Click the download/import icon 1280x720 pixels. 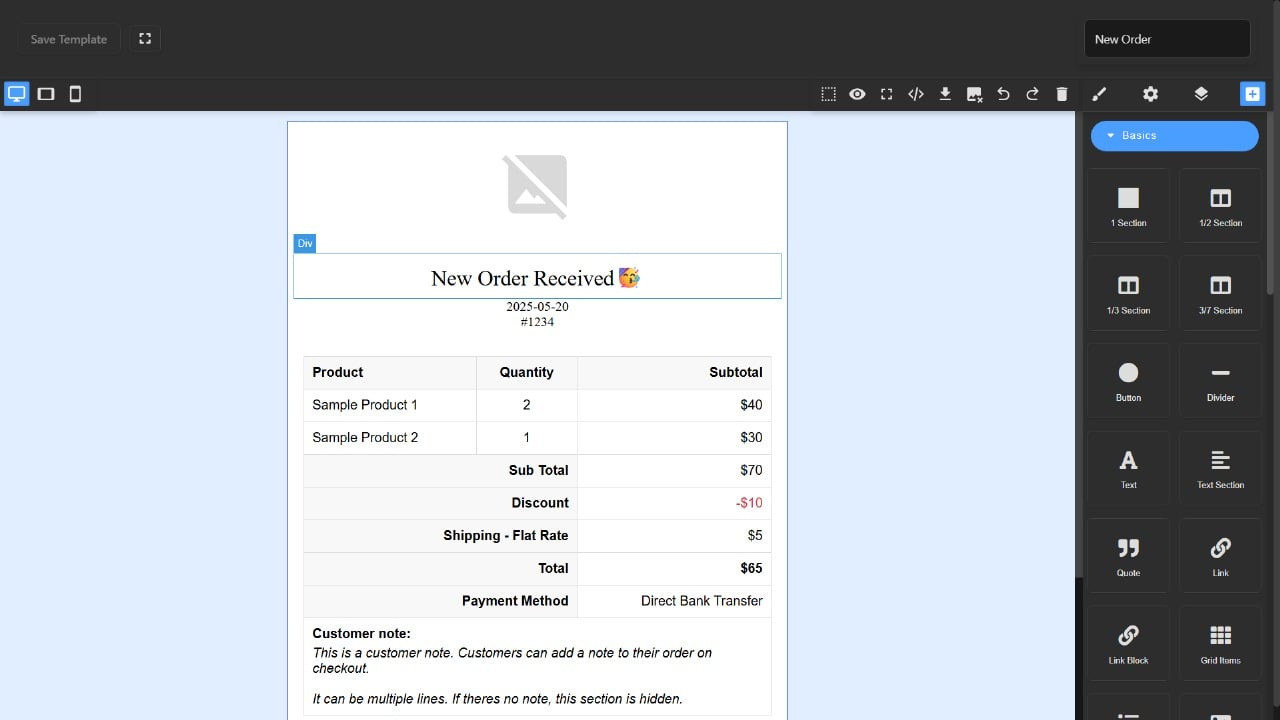pyautogui.click(x=945, y=94)
